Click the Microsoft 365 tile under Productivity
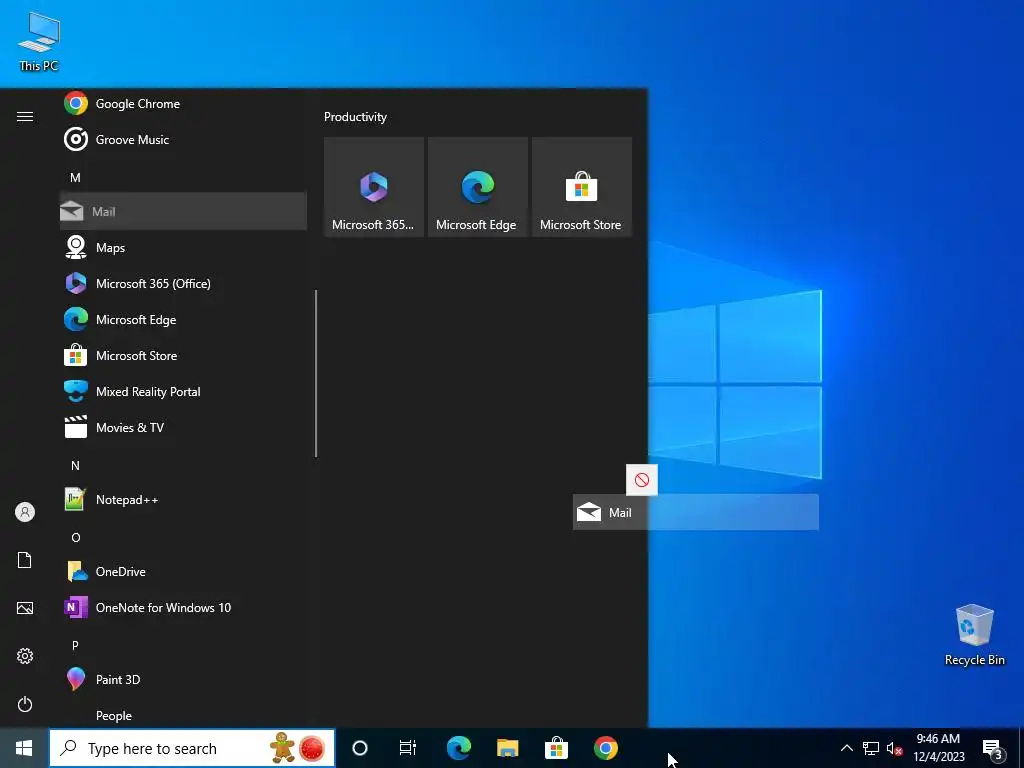The height and width of the screenshot is (768, 1024). click(x=374, y=187)
